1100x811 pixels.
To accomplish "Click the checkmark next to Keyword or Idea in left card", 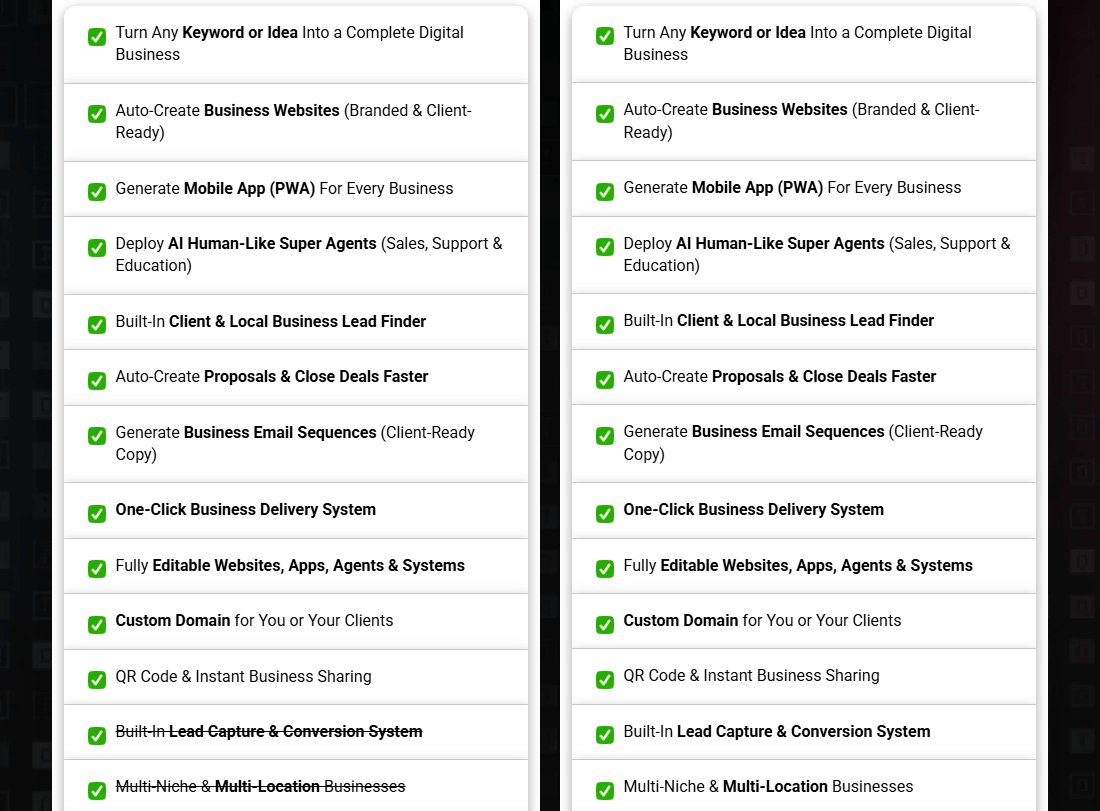I will tap(97, 37).
